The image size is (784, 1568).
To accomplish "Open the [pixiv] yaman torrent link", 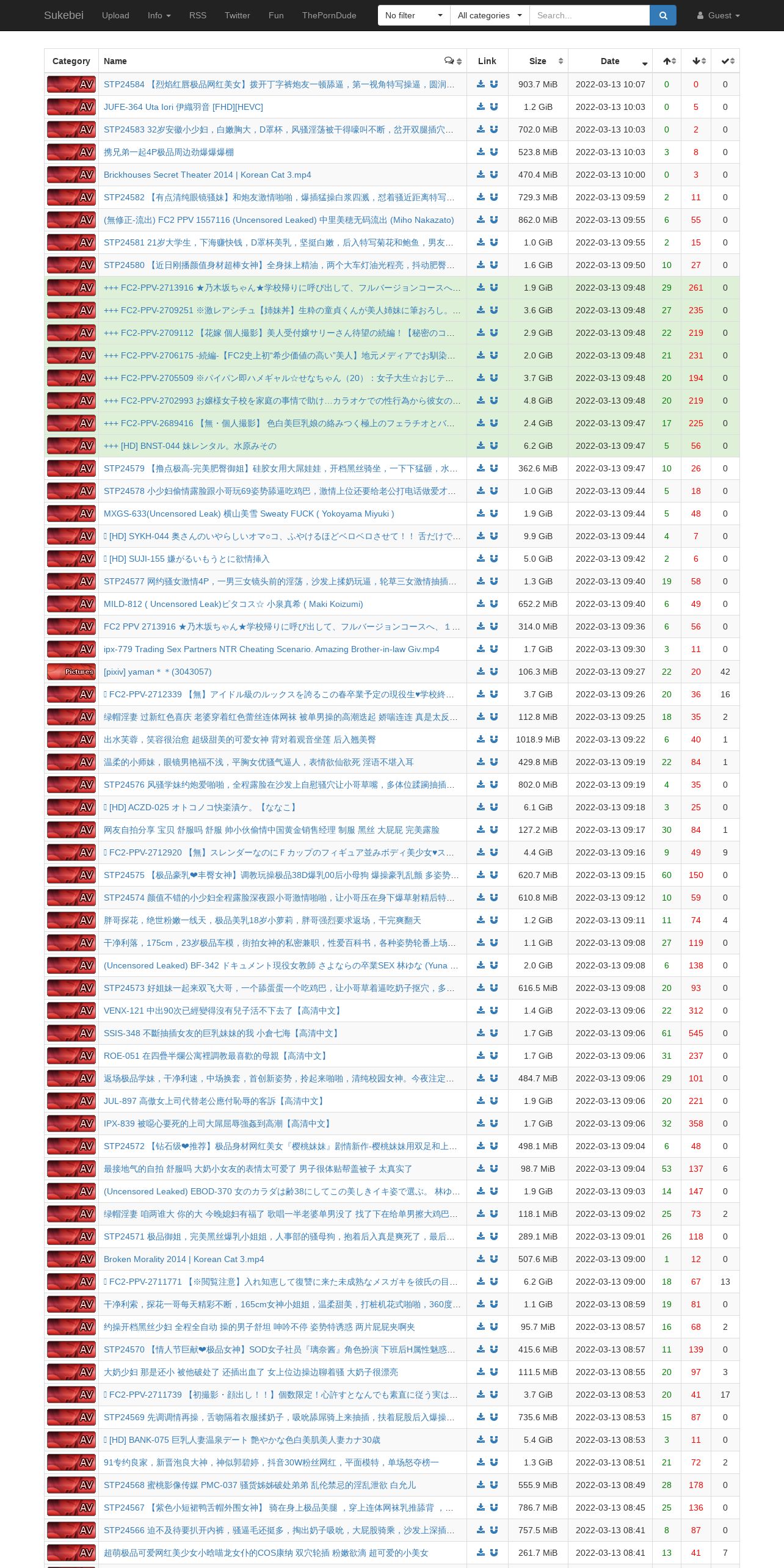I will (x=158, y=672).
